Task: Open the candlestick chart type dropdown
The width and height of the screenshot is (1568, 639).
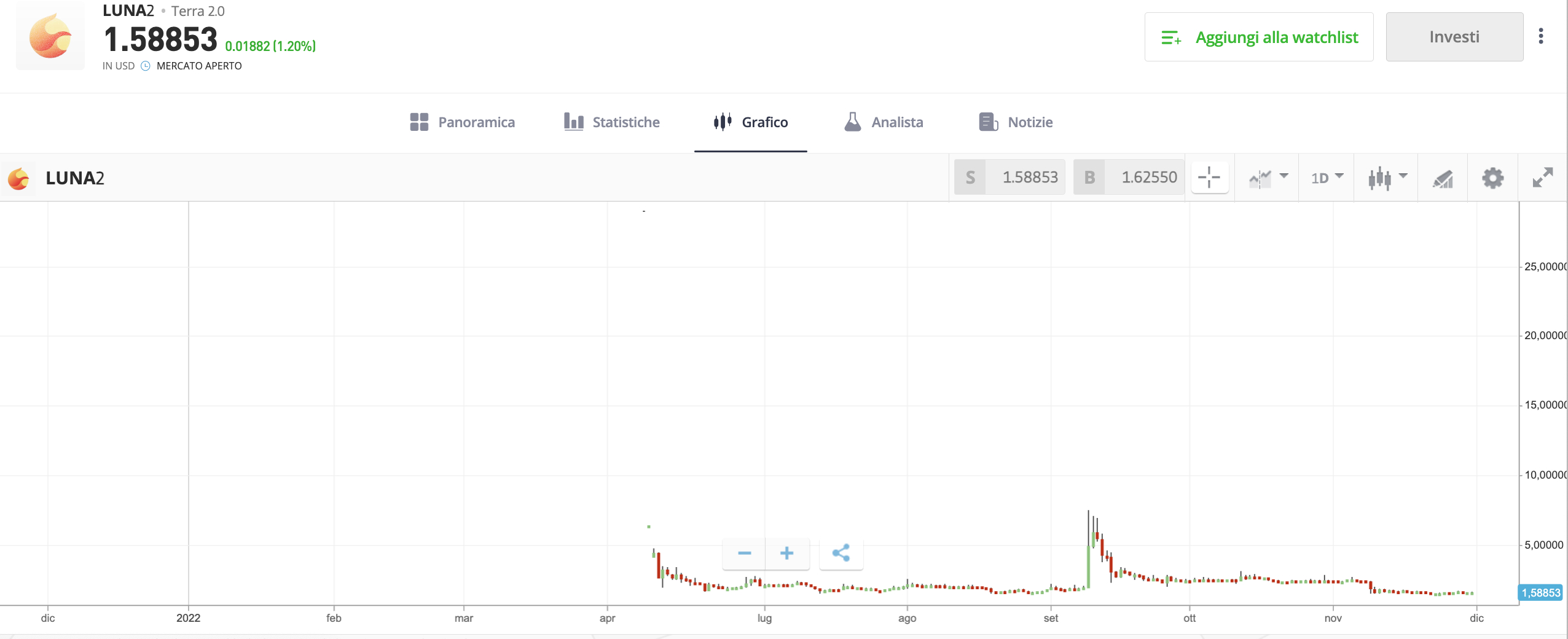Action: point(1387,178)
